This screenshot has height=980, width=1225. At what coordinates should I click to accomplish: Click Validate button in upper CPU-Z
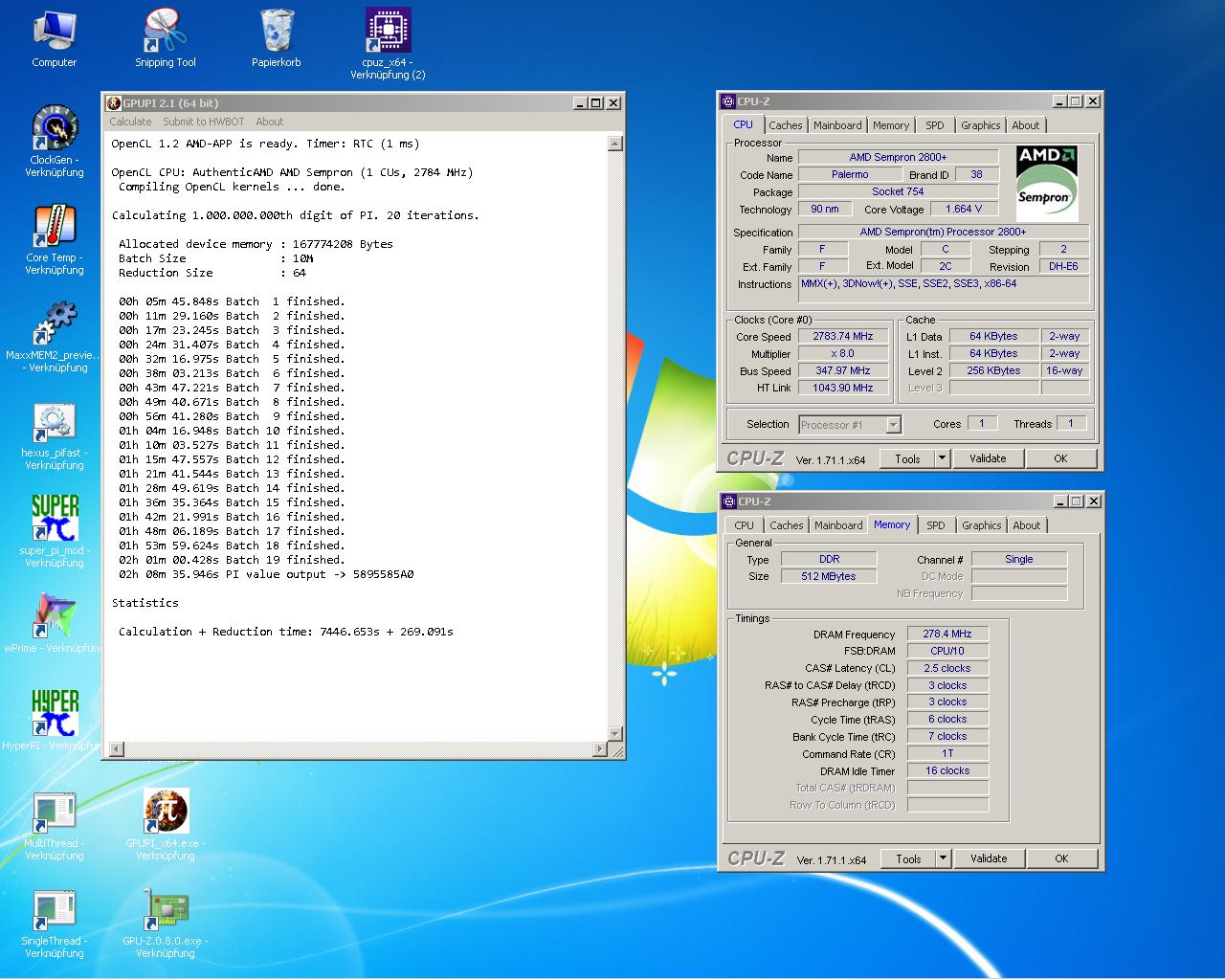(988, 458)
